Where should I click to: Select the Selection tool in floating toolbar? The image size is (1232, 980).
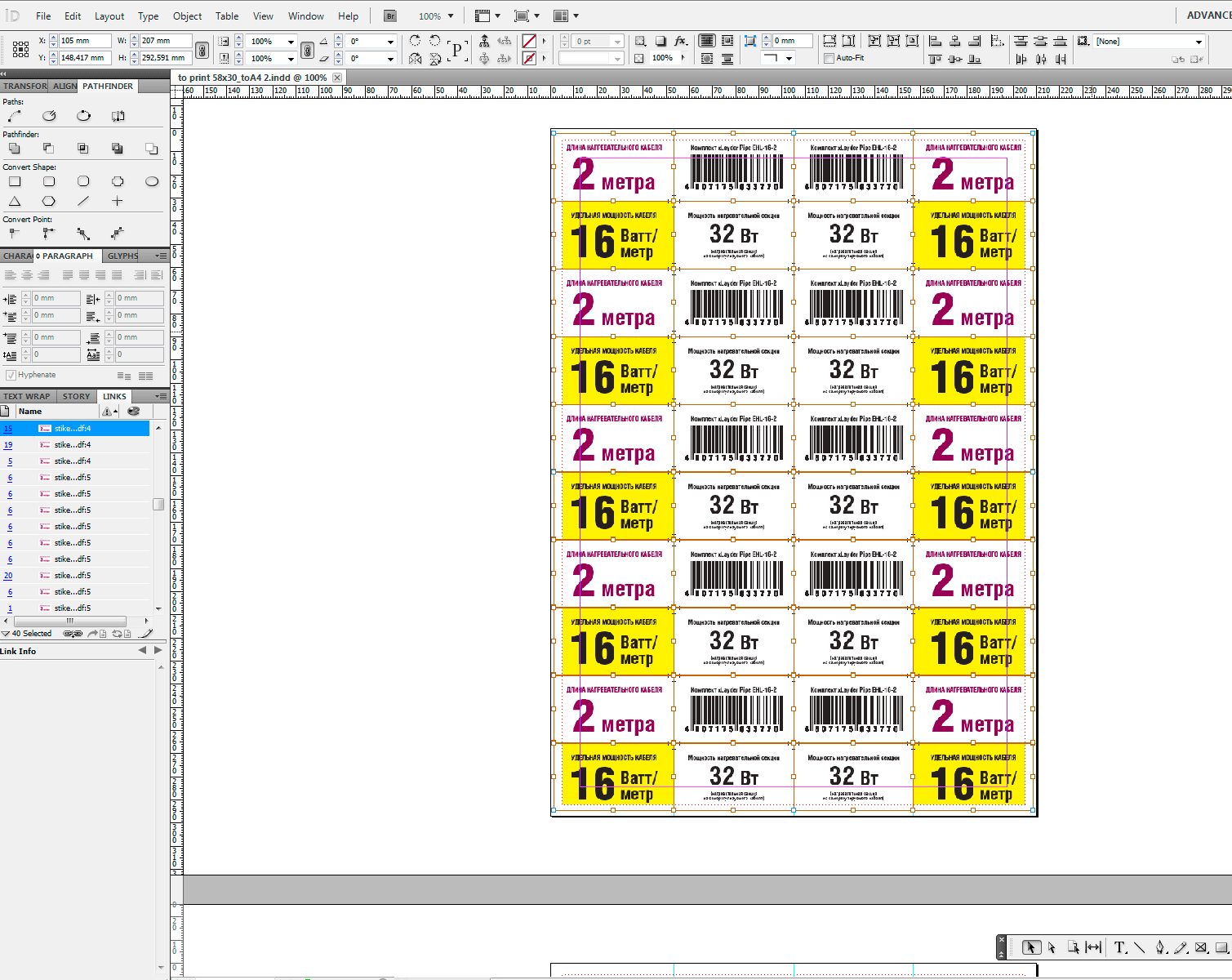pyautogui.click(x=1031, y=947)
